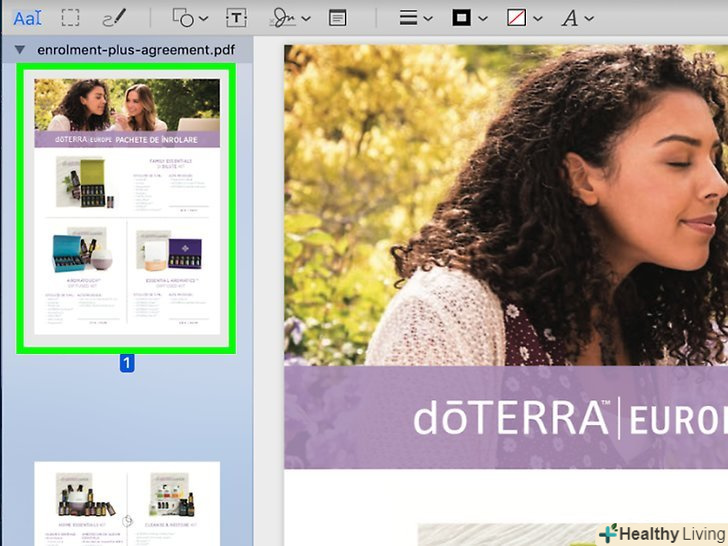Click the text style A icon

(569, 18)
